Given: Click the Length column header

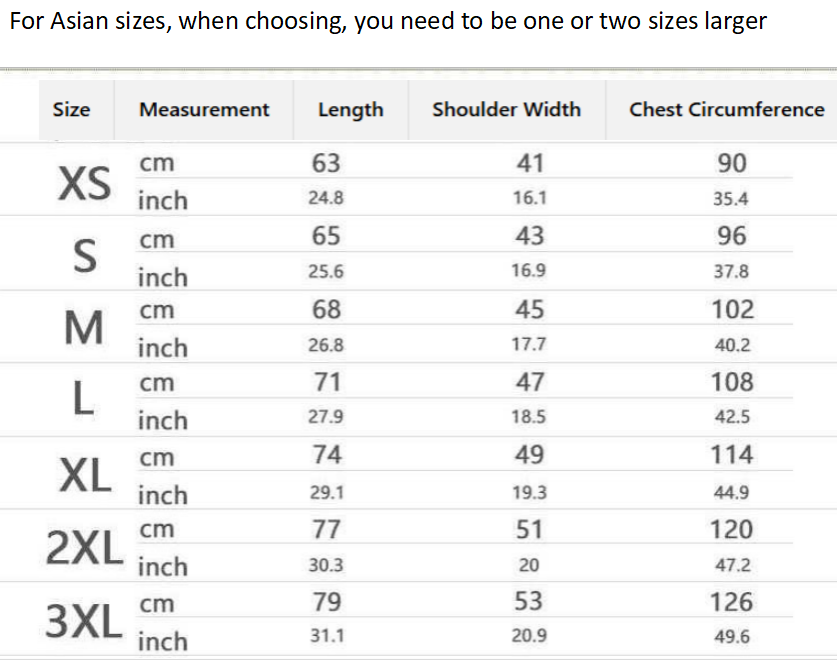Looking at the screenshot, I should [350, 110].
